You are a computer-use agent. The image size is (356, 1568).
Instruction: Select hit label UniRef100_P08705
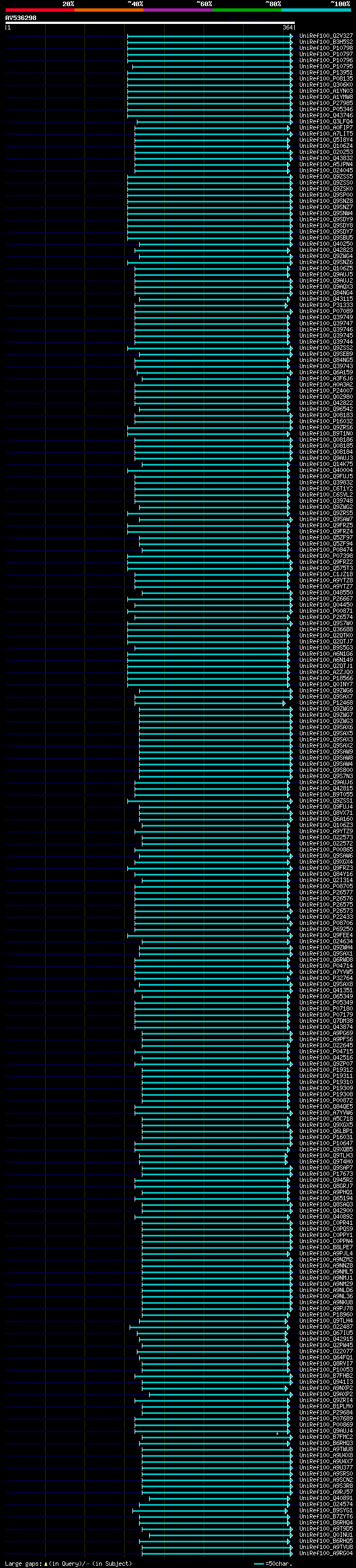pos(326,886)
